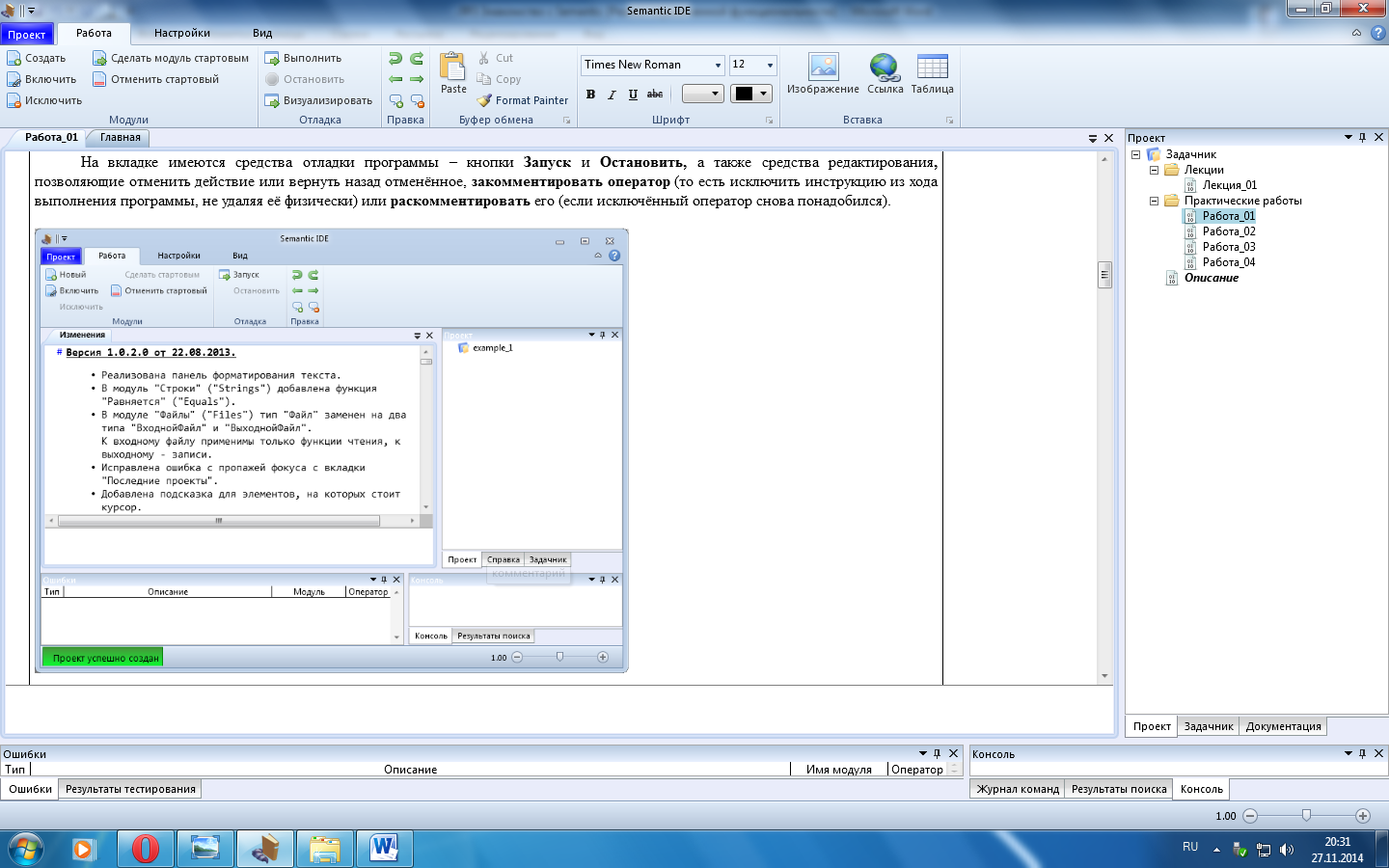Open the Журнал команд tab

click(1018, 789)
